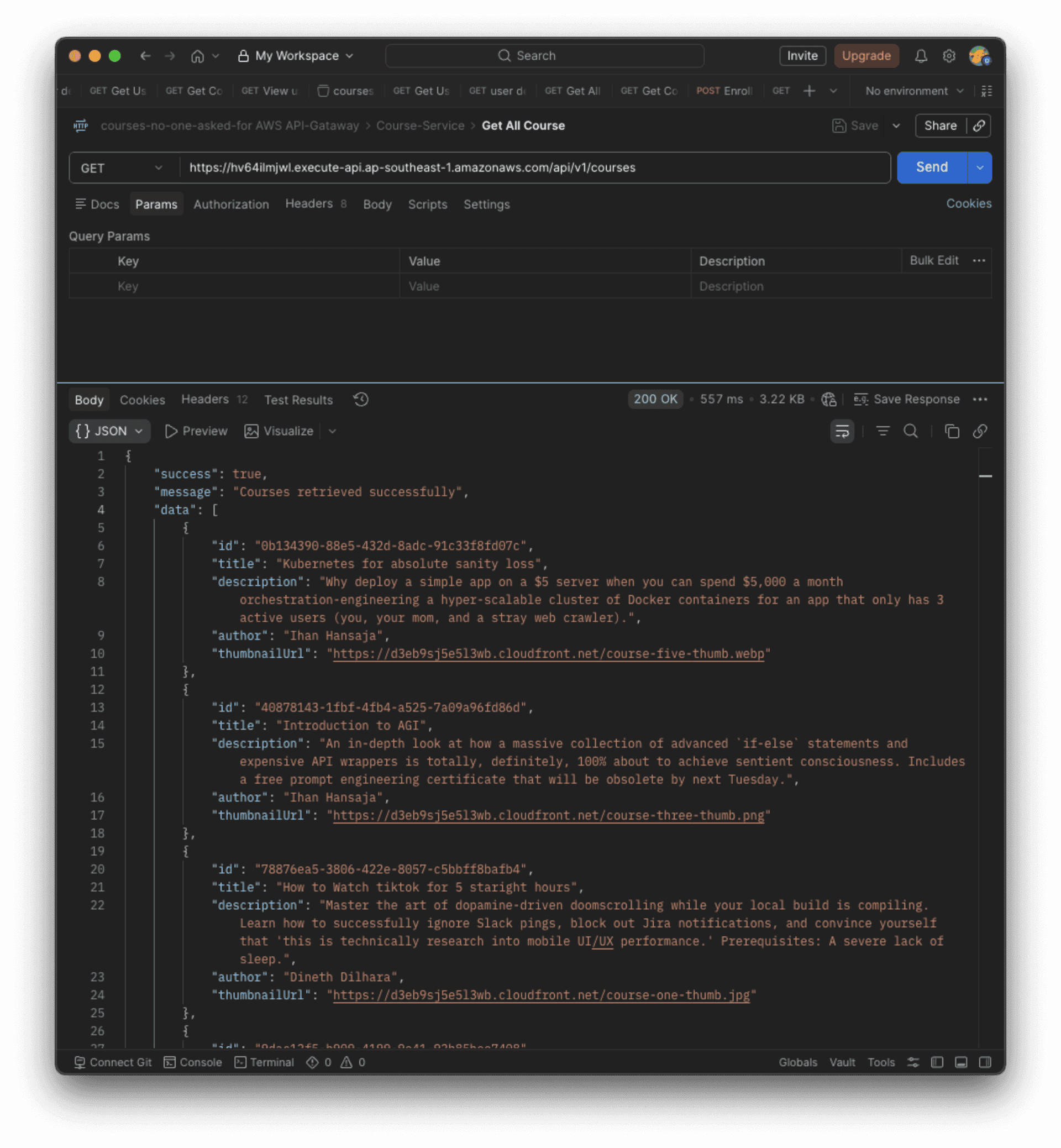Image resolution: width=1061 pixels, height=1148 pixels.
Task: Go back with the left arrow
Action: click(145, 56)
